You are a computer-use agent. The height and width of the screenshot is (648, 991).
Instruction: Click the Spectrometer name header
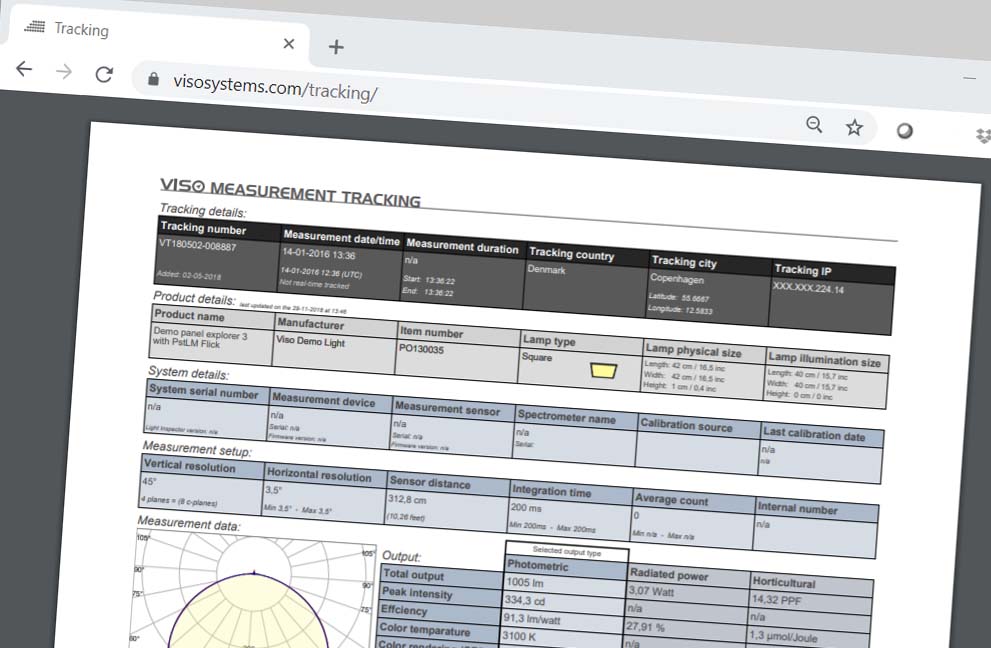pos(566,417)
